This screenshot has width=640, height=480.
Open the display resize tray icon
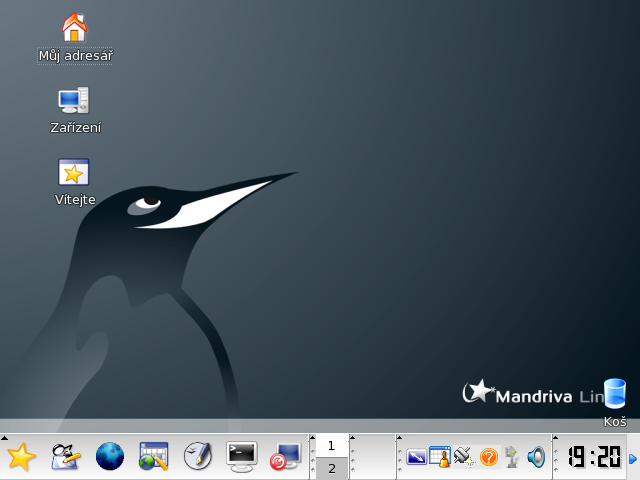(416, 457)
